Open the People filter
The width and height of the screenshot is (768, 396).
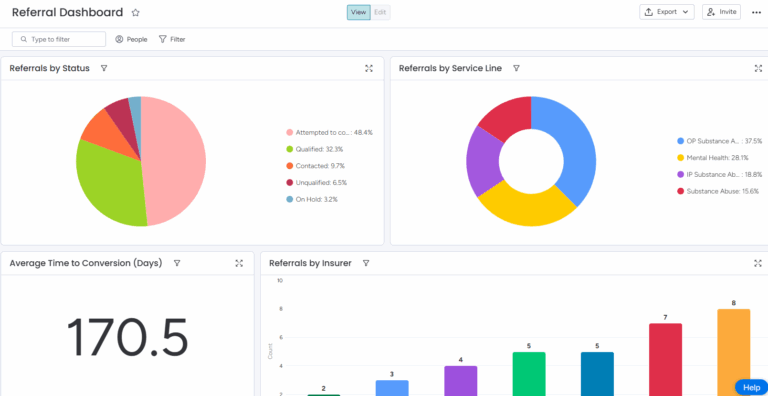pos(131,39)
